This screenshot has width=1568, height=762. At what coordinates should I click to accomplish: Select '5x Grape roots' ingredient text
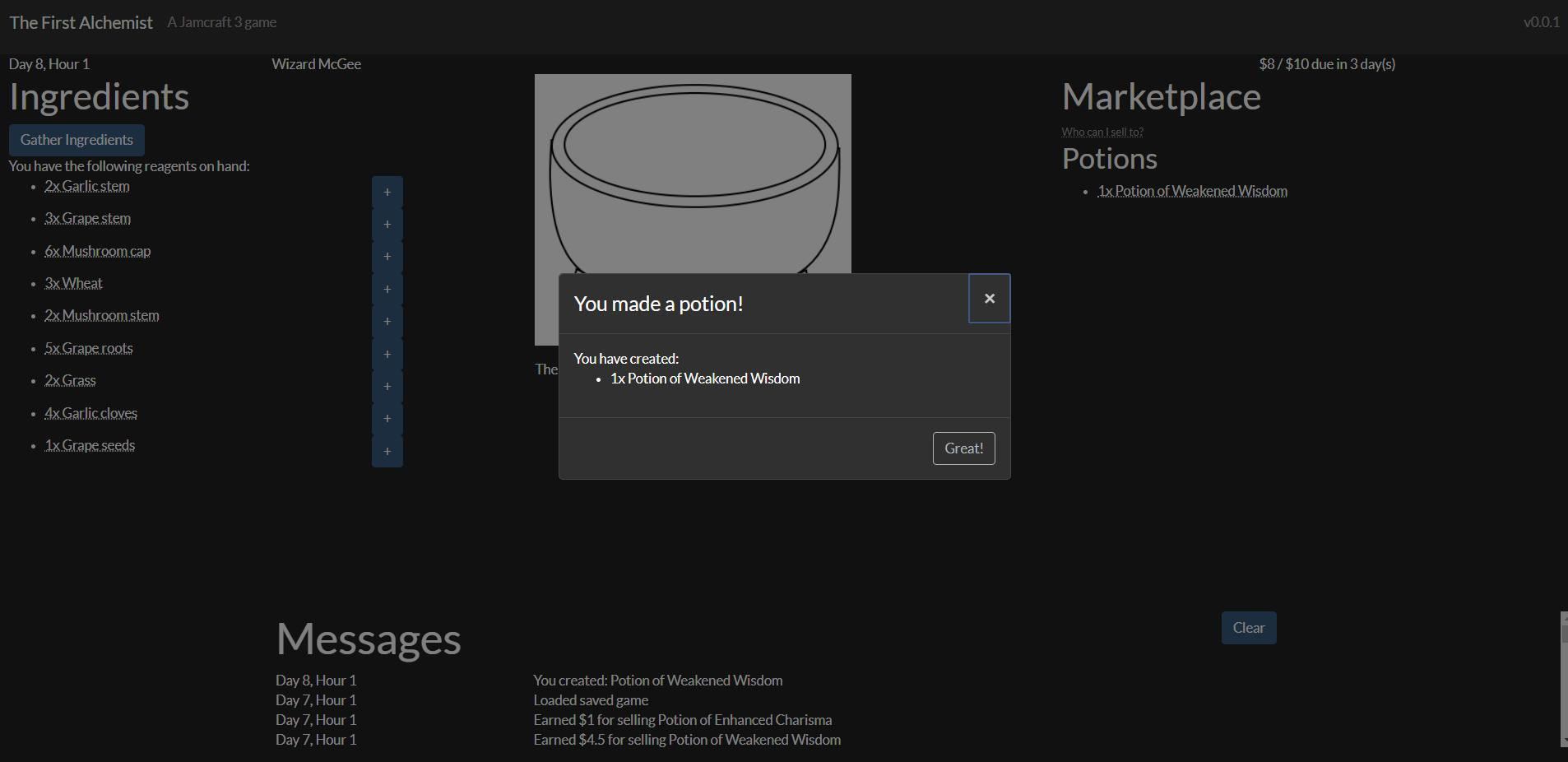(x=88, y=348)
